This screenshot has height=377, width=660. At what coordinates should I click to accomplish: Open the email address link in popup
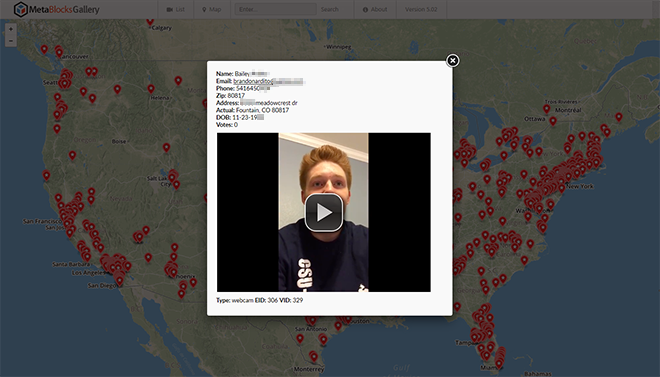tap(268, 81)
